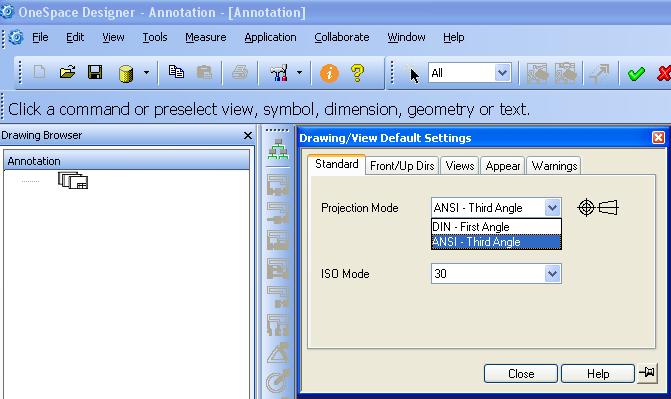Viewport: 671px width, 399px height.
Task: Click the yellow question mark help icon
Action: coord(357,73)
